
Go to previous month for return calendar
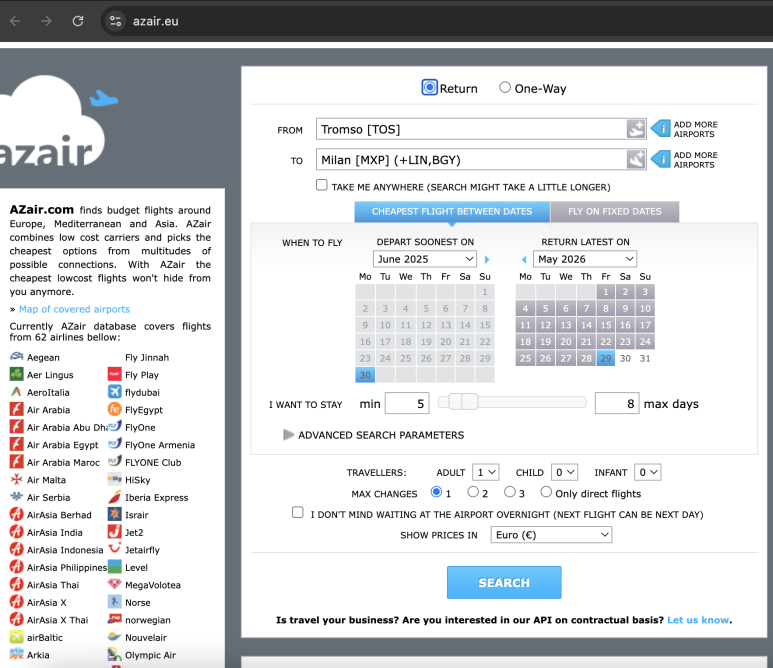pos(524,259)
